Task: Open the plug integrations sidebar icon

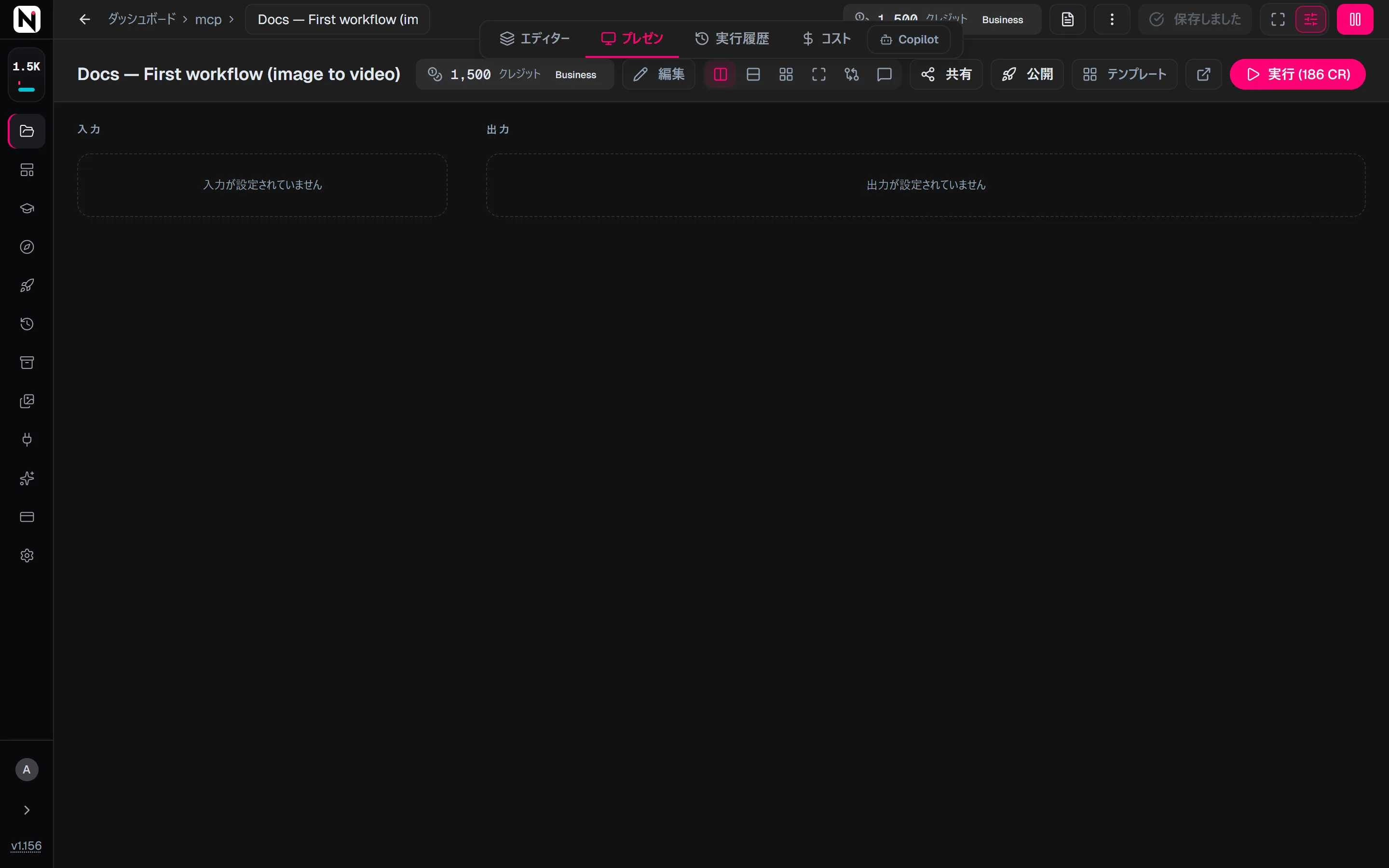Action: [x=27, y=440]
